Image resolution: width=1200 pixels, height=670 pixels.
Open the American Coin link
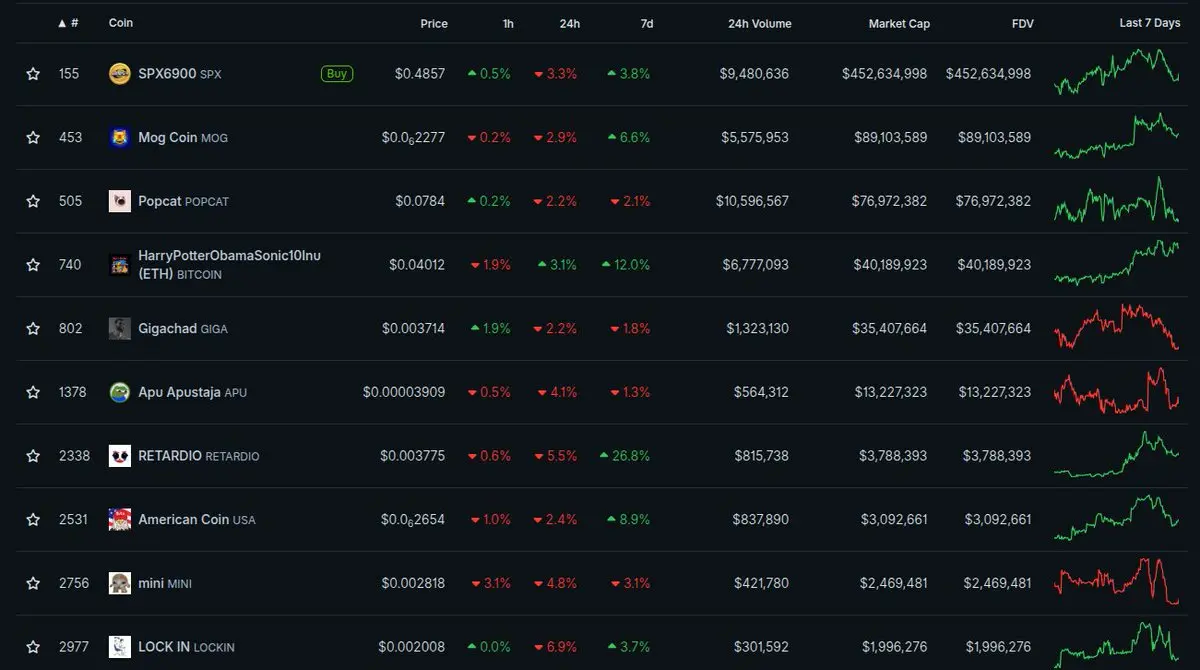(x=197, y=520)
